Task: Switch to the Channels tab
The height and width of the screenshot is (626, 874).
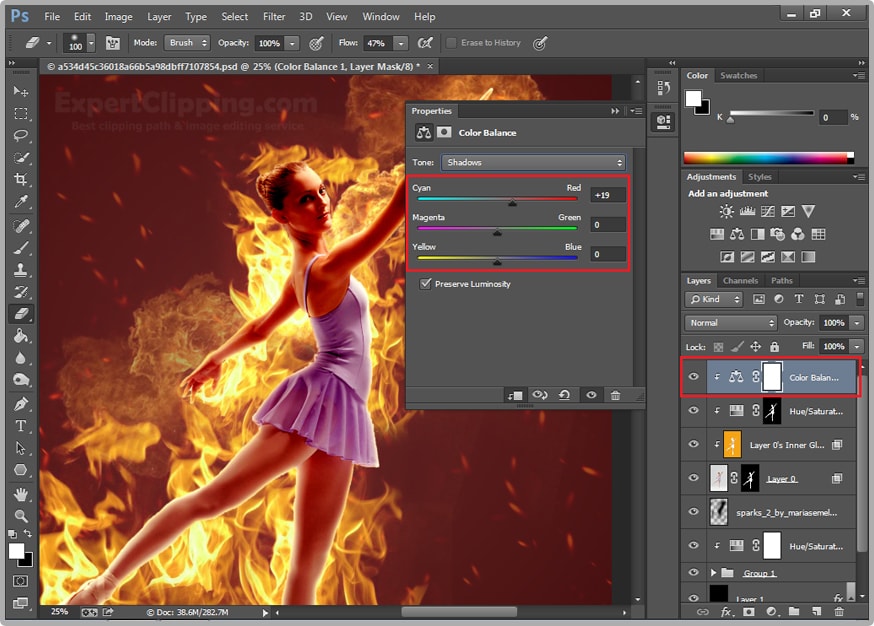Action: click(740, 280)
